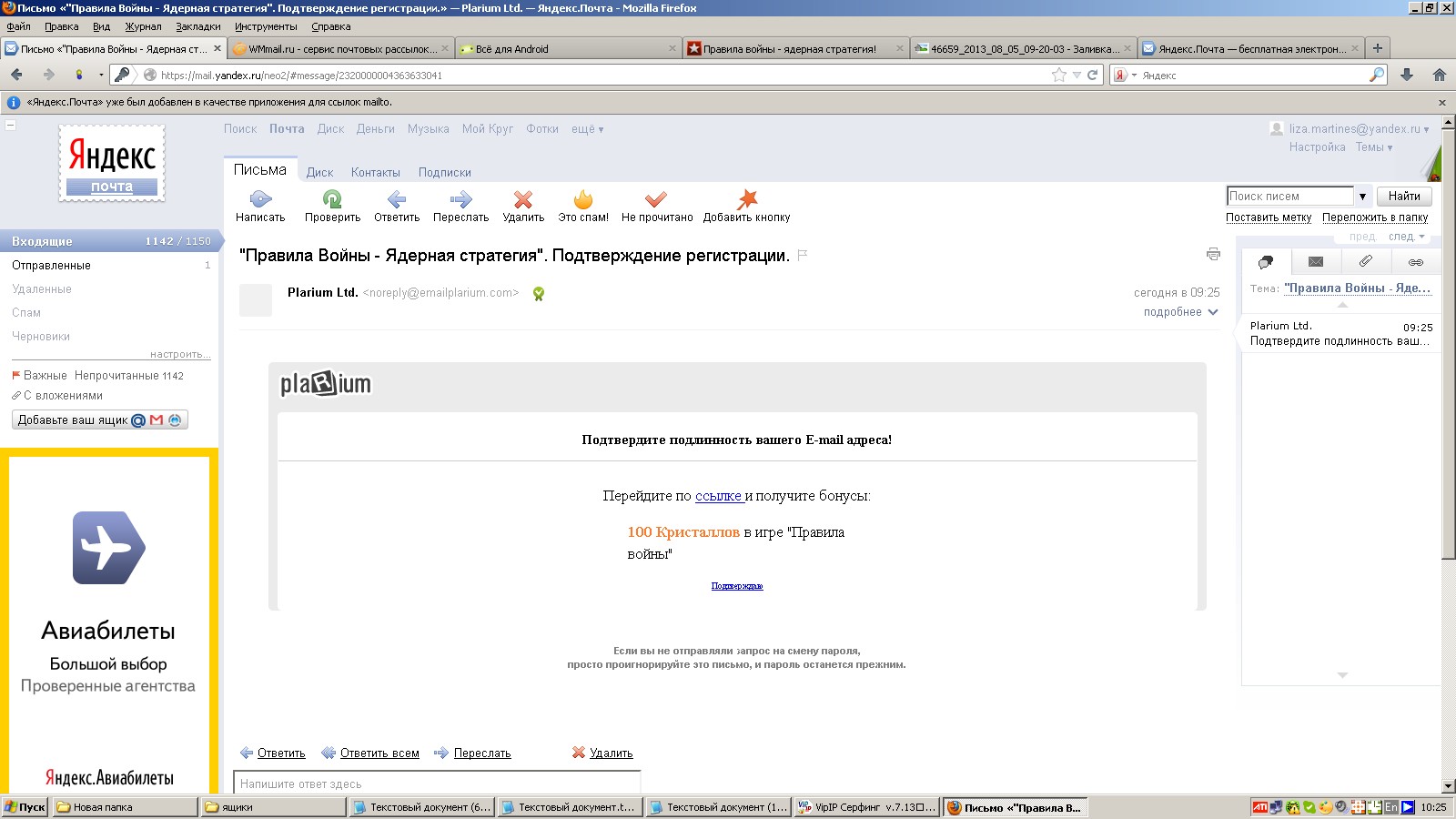
Task: Click Firefox back navigation arrow
Action: pos(16,75)
